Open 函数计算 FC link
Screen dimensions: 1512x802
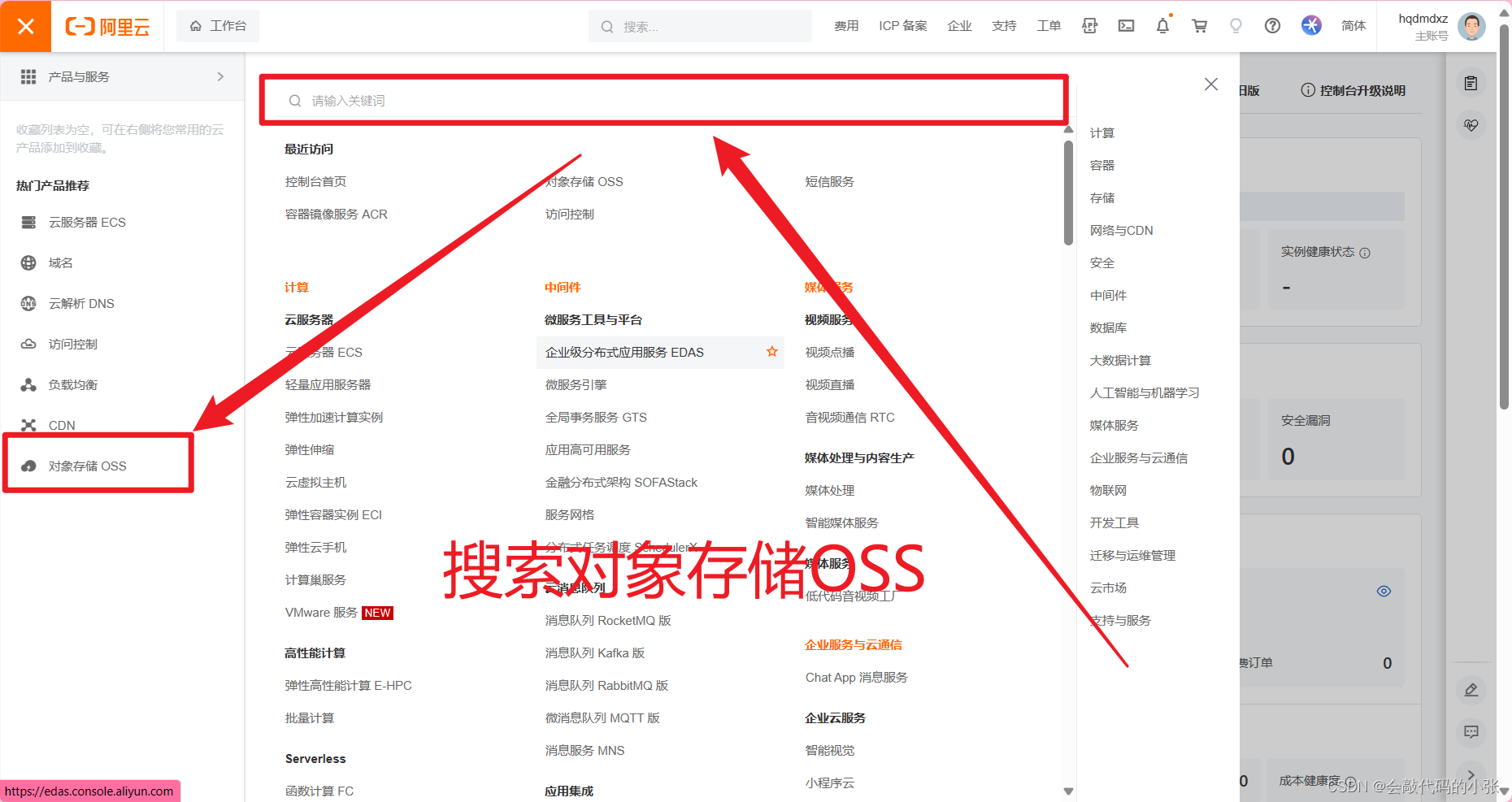point(319,791)
